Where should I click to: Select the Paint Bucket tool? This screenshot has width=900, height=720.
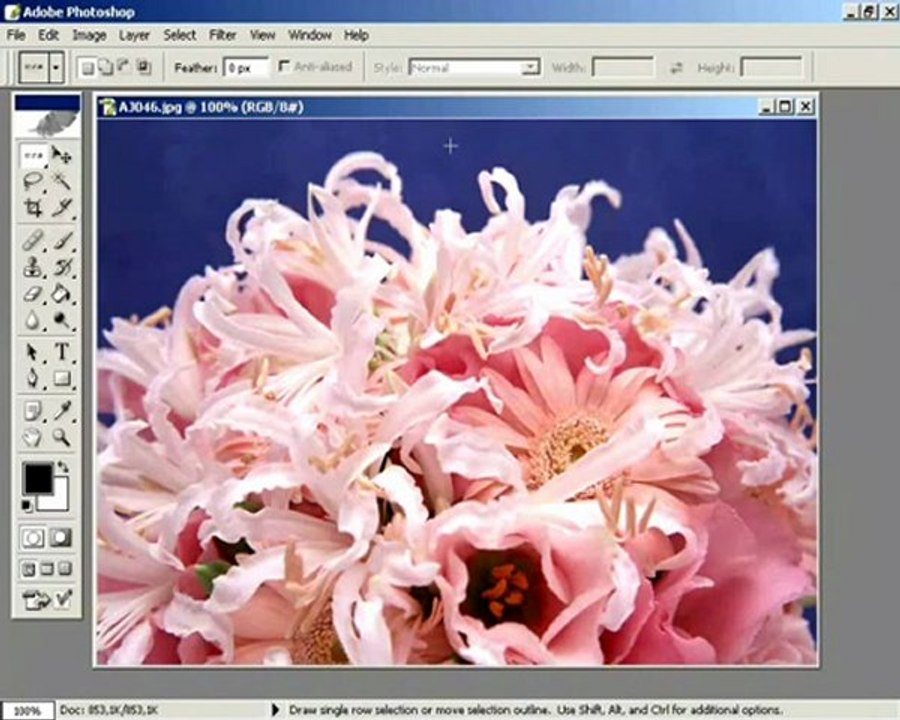(x=62, y=294)
